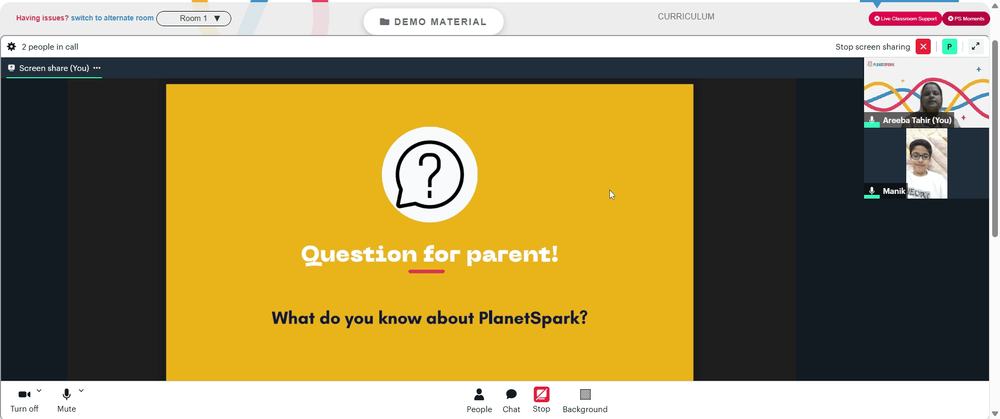Image resolution: width=1000 pixels, height=419 pixels.
Task: Open the DEMO MATERIAL tab
Action: pos(433,22)
